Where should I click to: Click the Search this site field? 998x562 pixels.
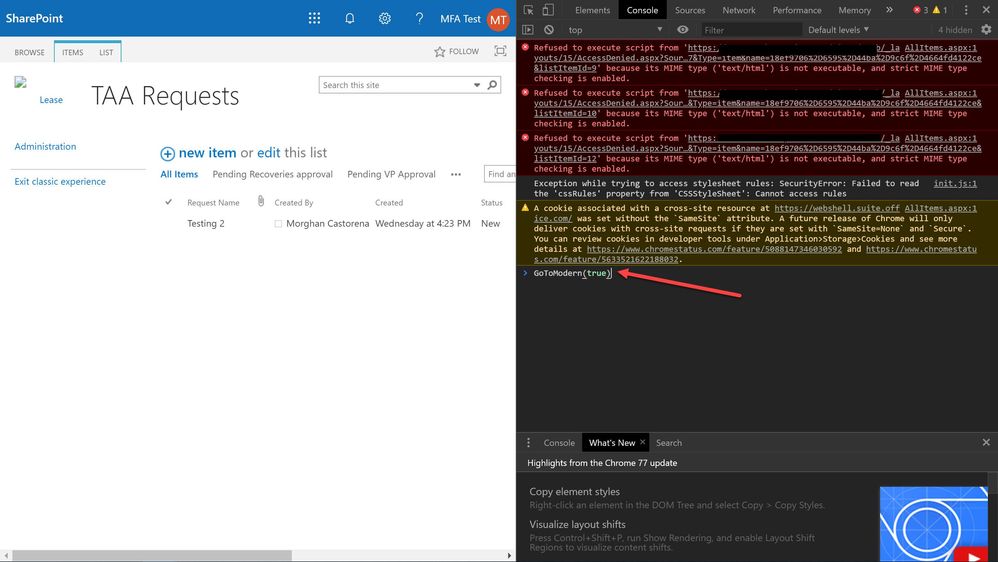coord(395,85)
